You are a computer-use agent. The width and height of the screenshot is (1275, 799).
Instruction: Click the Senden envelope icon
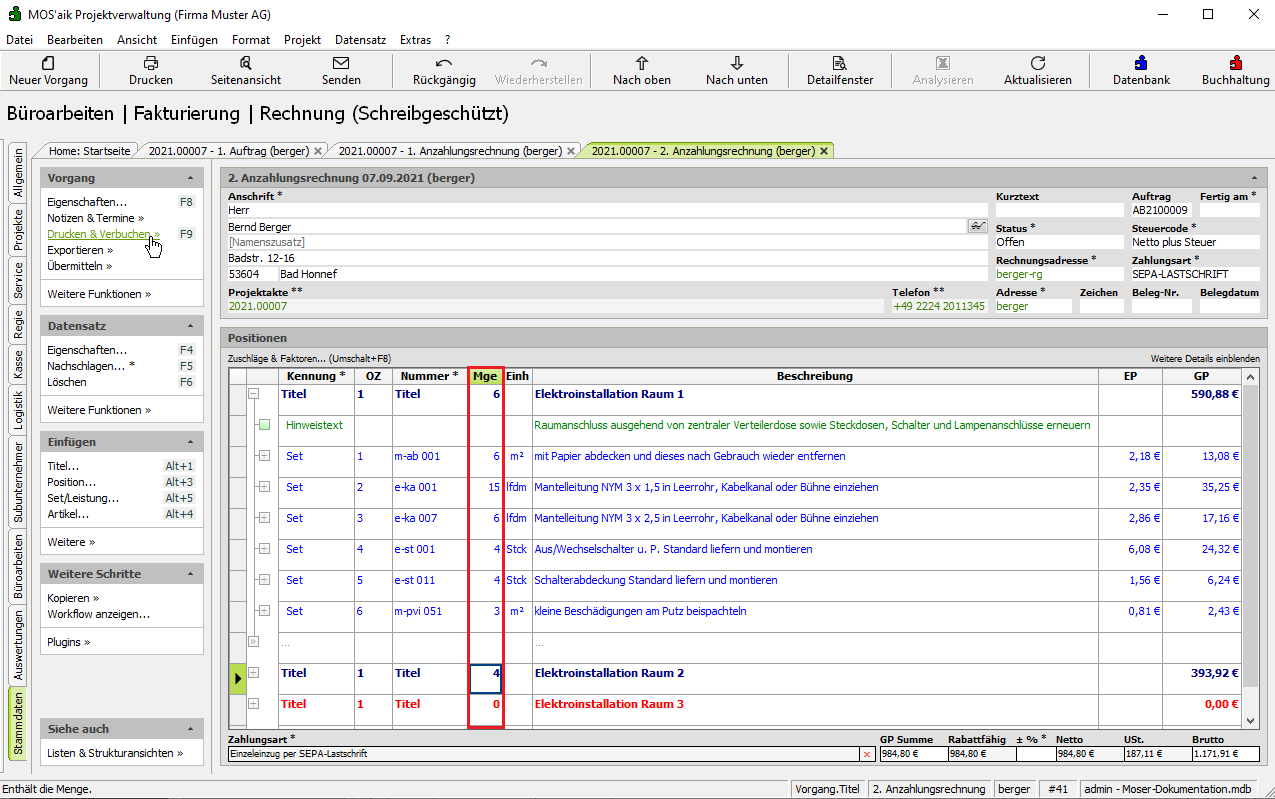[341, 63]
